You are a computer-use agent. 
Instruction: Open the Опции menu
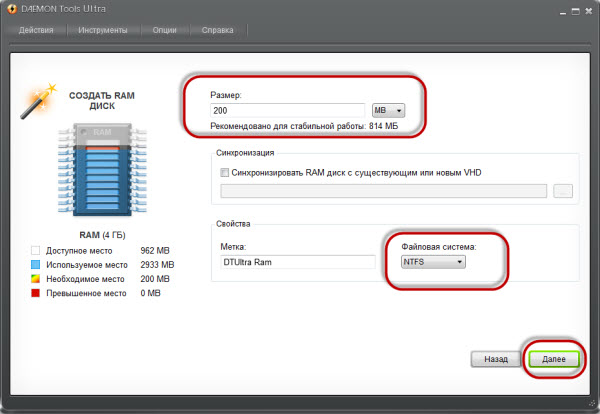click(x=167, y=30)
